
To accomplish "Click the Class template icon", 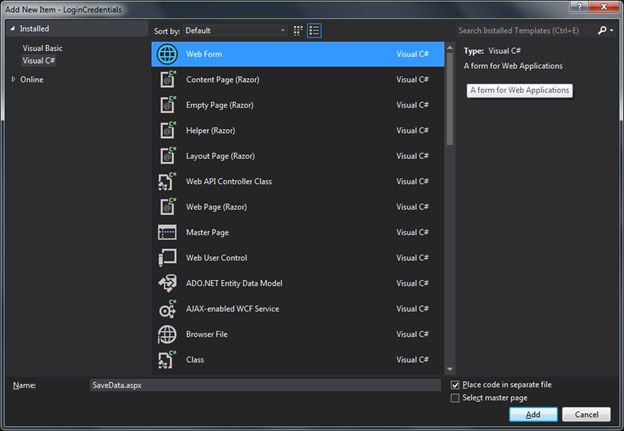I will (167, 360).
